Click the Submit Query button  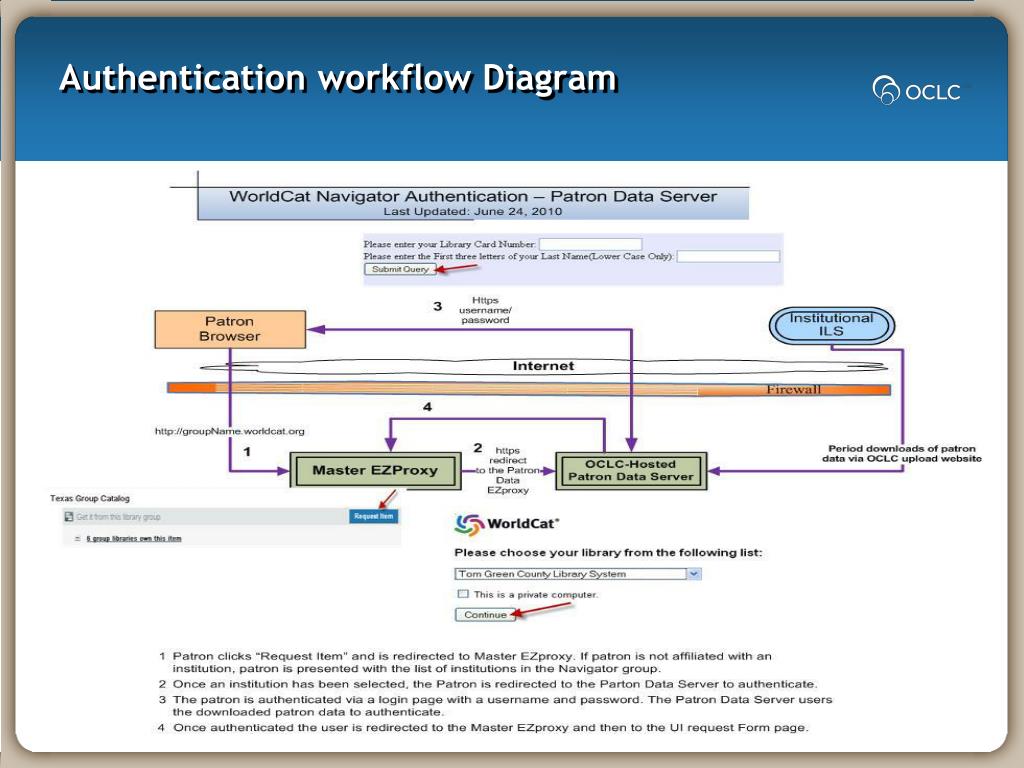(400, 269)
